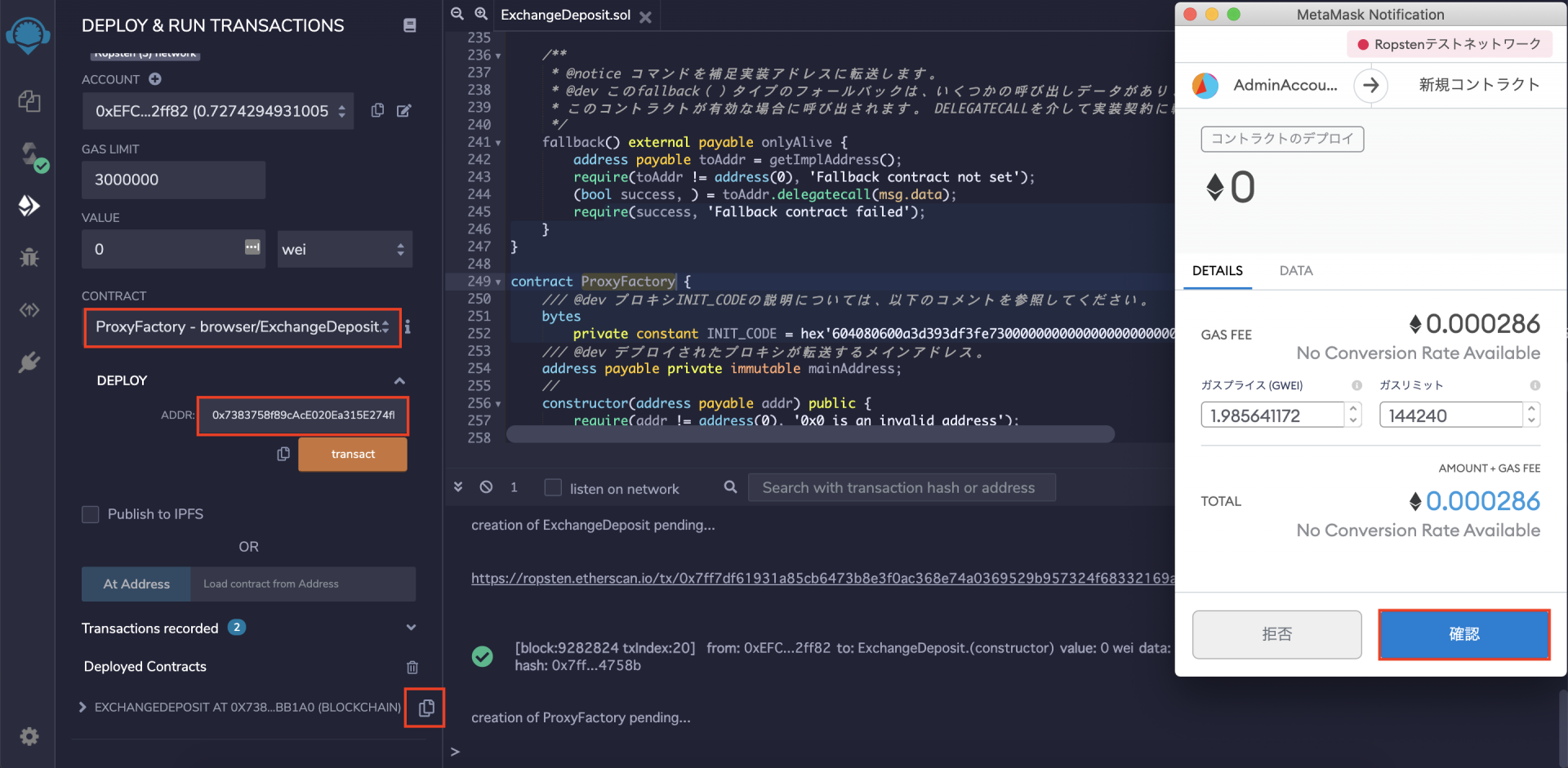The height and width of the screenshot is (768, 1568).
Task: Click the VALUE amount input field
Action: click(x=173, y=249)
